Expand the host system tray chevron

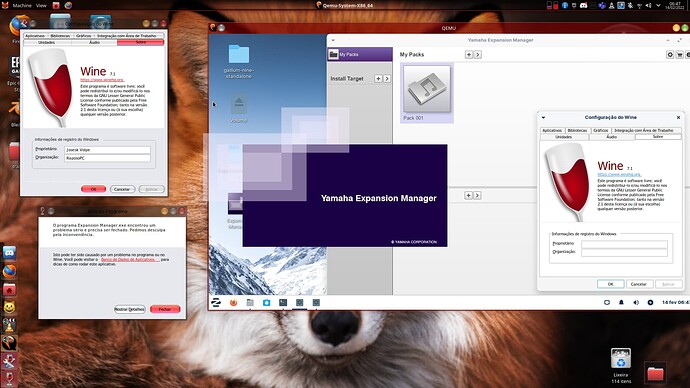(658, 5)
